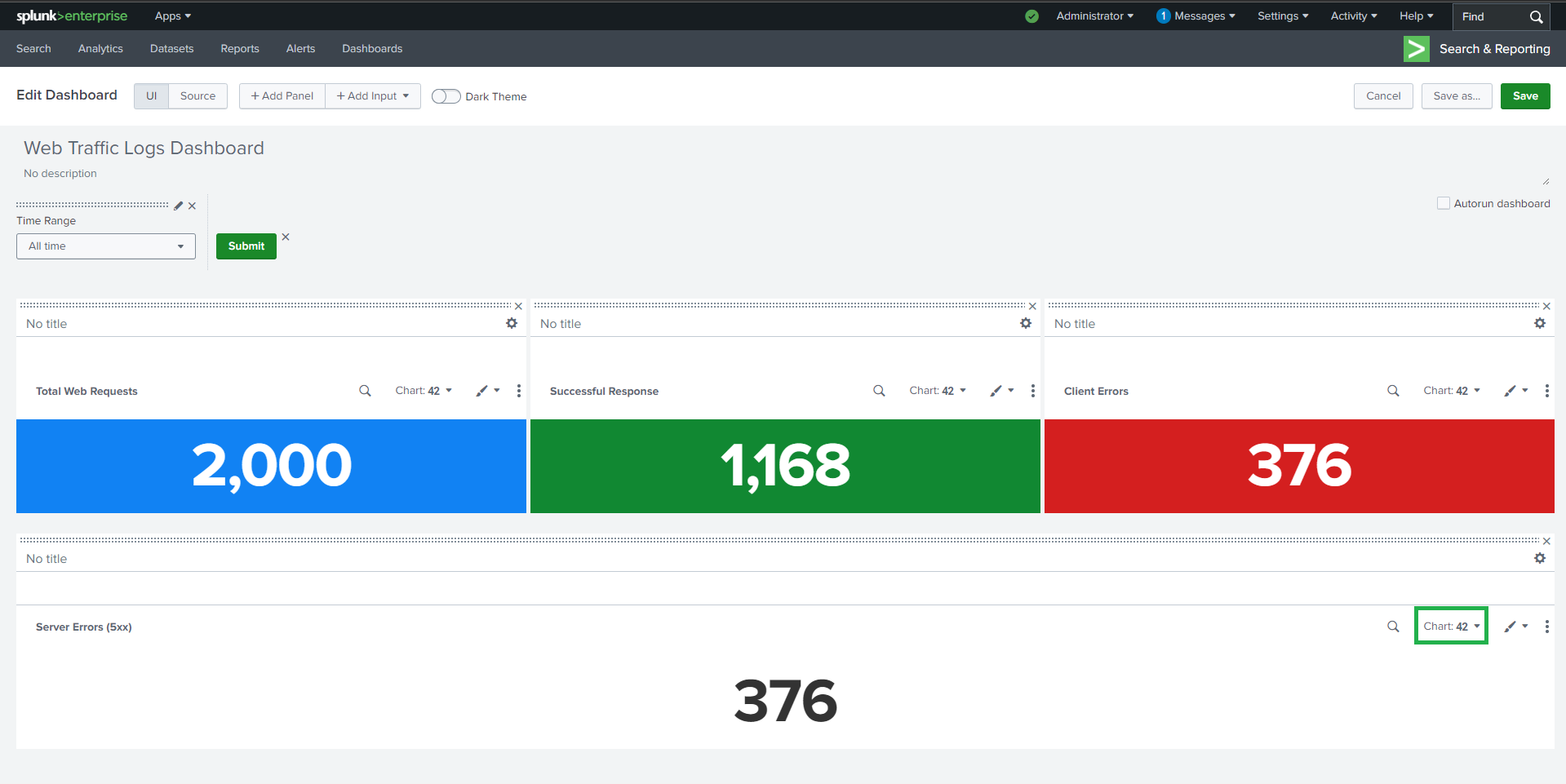
Task: Click the Find input field
Action: click(x=1491, y=16)
